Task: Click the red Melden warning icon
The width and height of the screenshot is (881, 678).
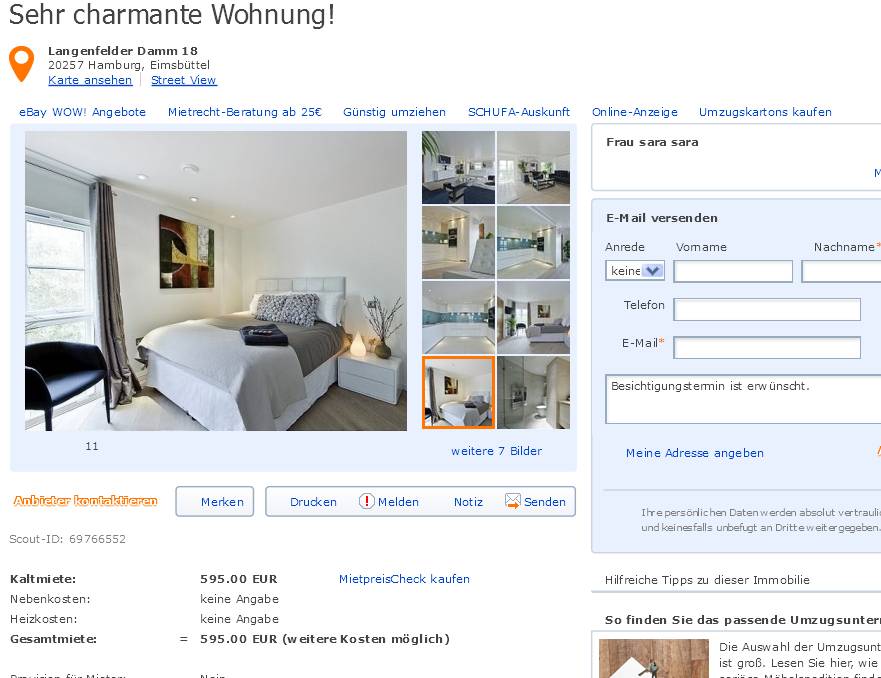Action: [366, 501]
